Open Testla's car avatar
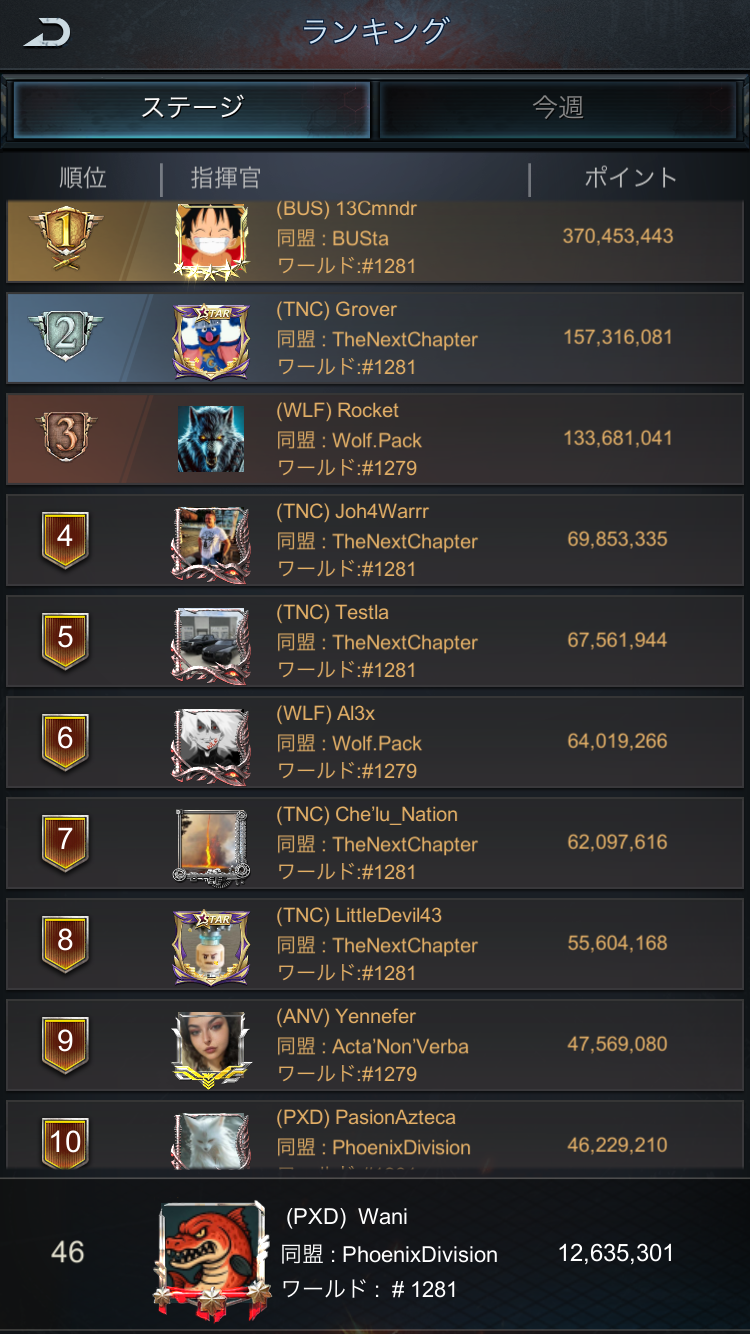Viewport: 750px width, 1334px height. point(211,644)
